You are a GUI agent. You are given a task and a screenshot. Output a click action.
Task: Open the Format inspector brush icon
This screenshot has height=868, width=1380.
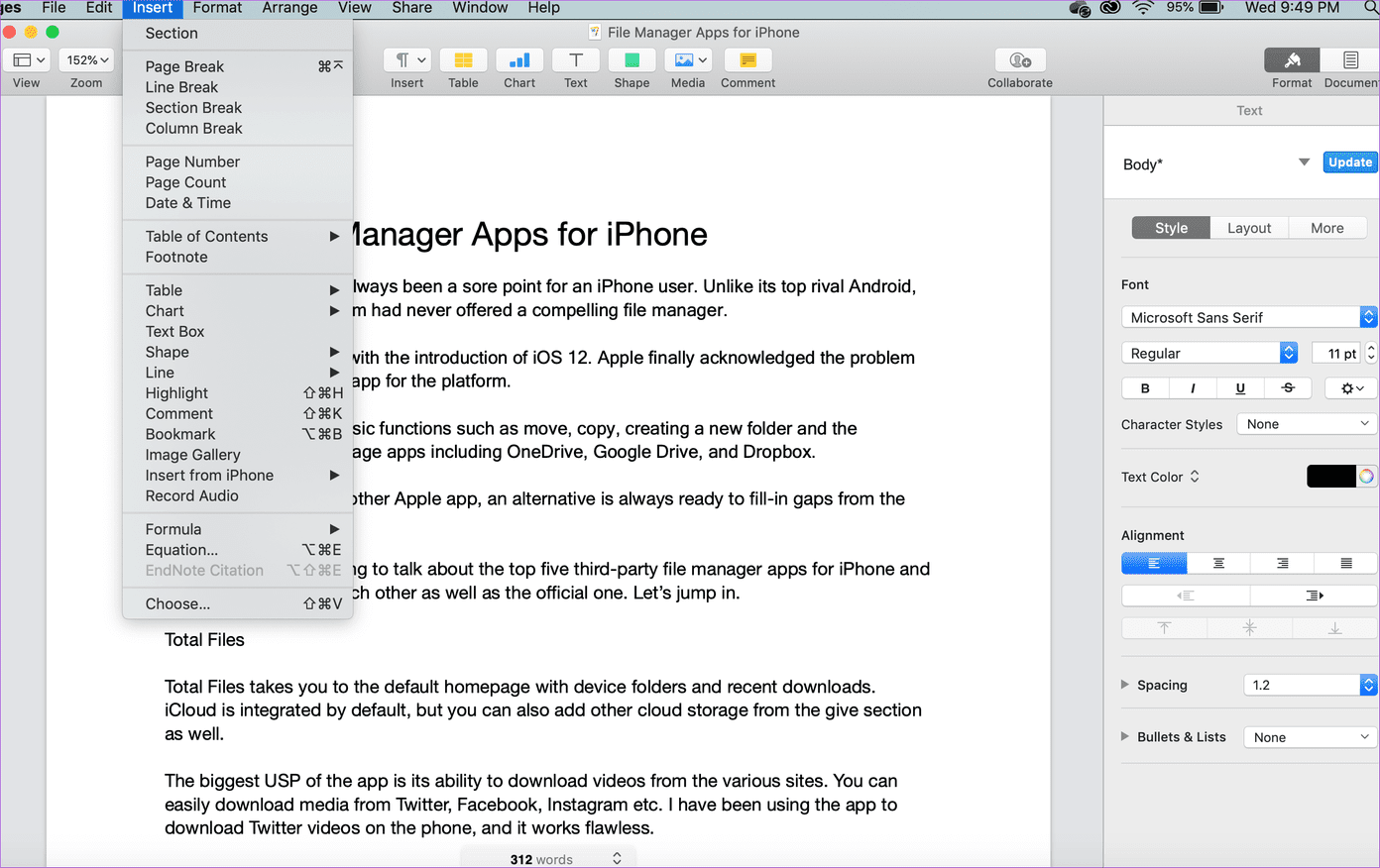(1292, 60)
